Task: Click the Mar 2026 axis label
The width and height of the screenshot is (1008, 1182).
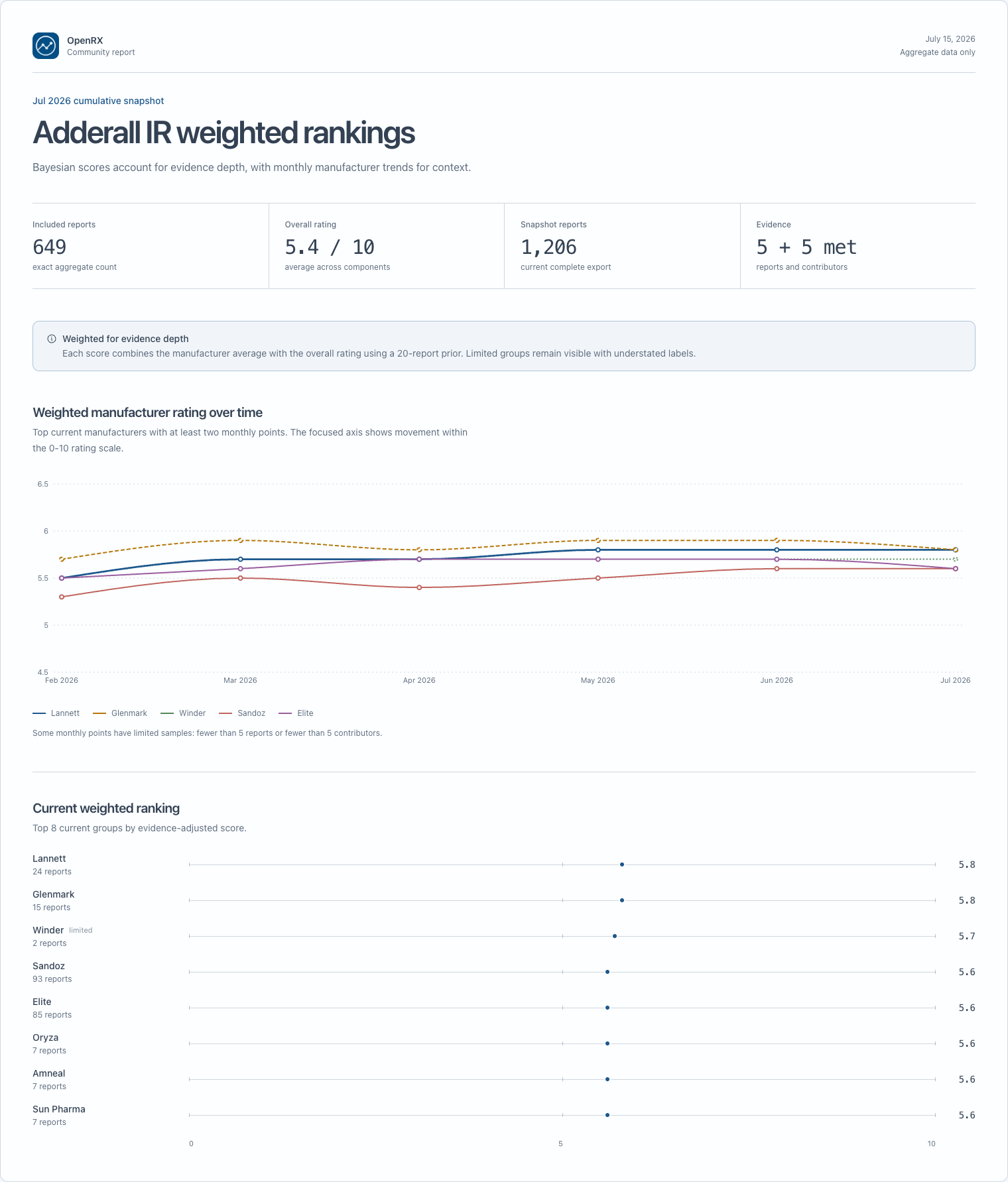Action: point(240,680)
